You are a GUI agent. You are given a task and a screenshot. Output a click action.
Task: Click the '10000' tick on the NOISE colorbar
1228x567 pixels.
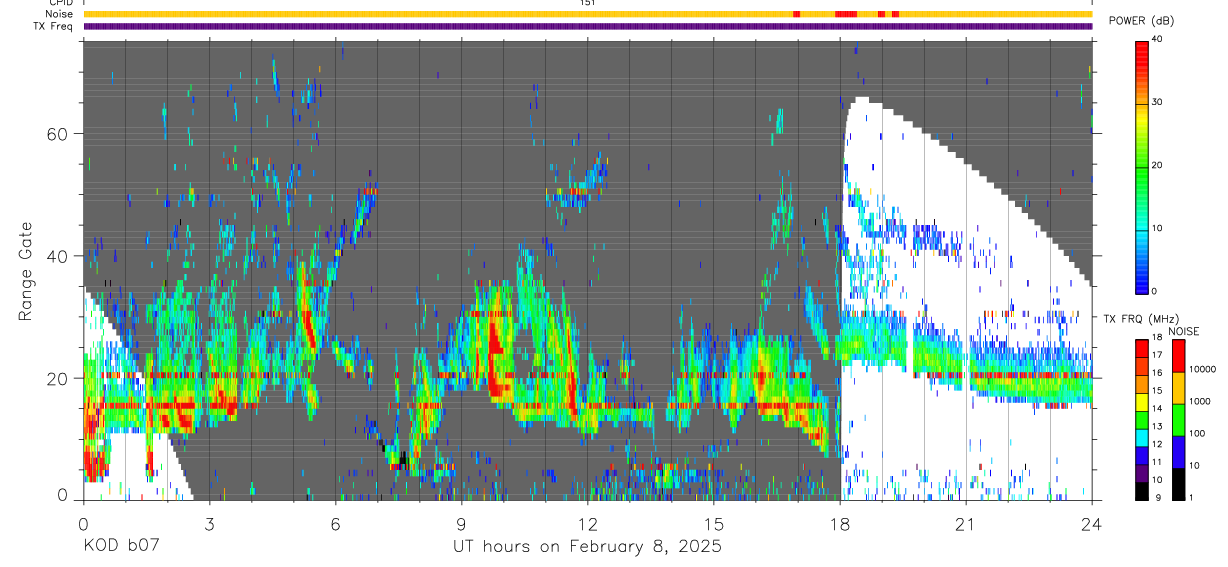click(x=1202, y=369)
